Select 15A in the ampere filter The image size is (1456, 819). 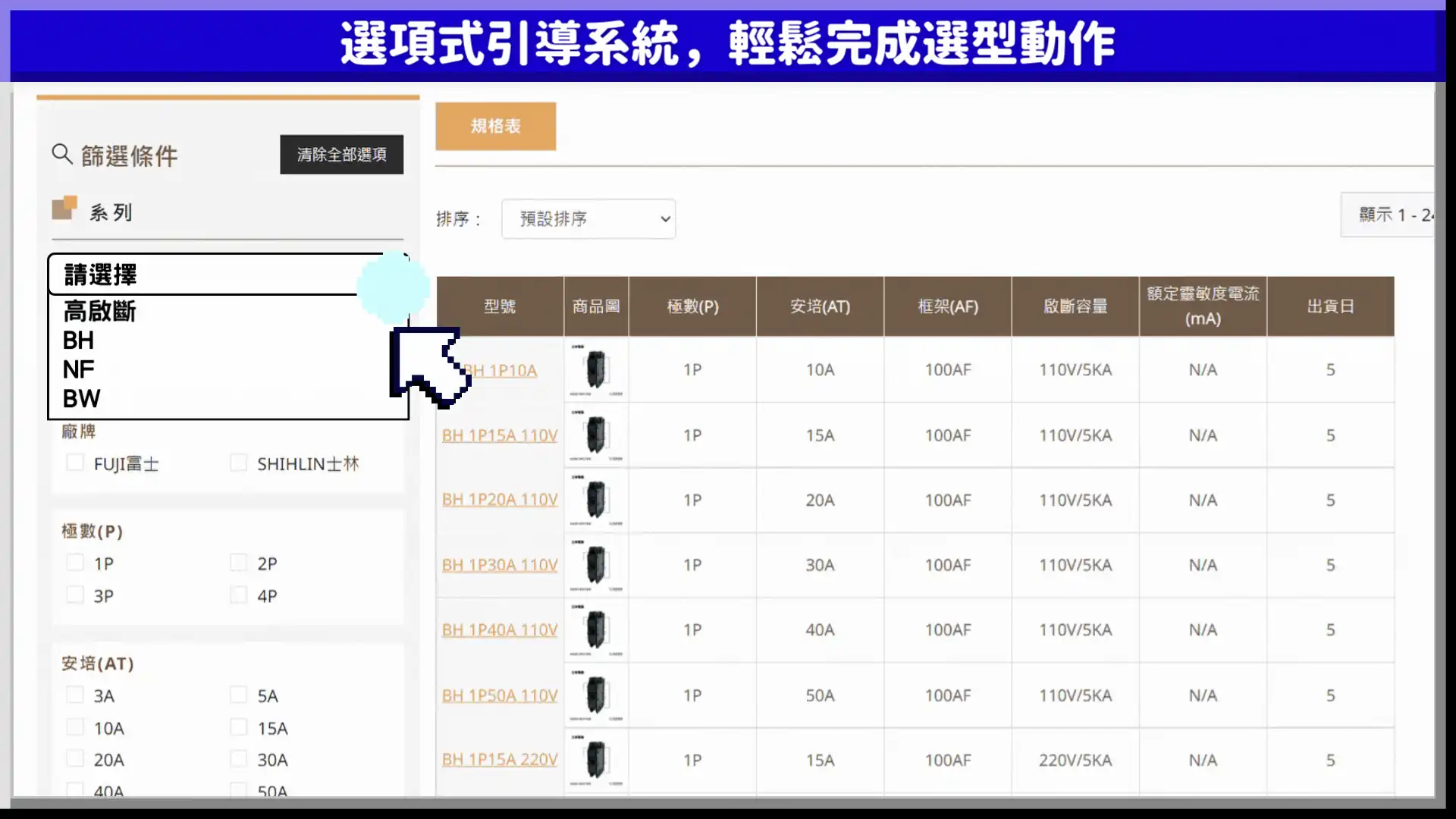239,727
